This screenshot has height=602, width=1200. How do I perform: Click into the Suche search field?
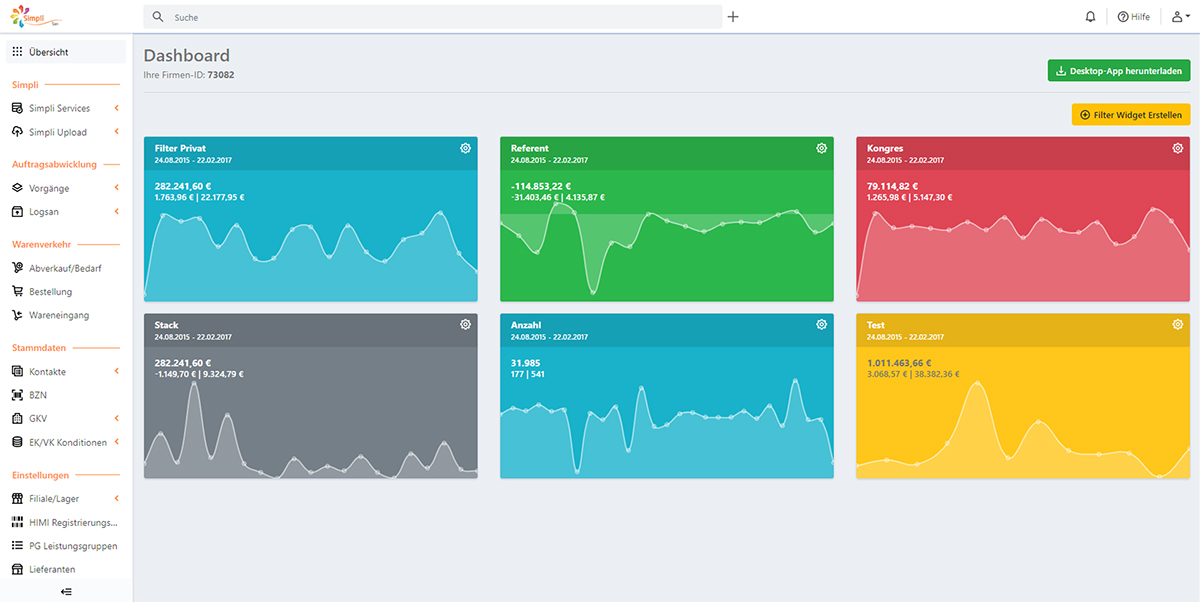point(440,17)
